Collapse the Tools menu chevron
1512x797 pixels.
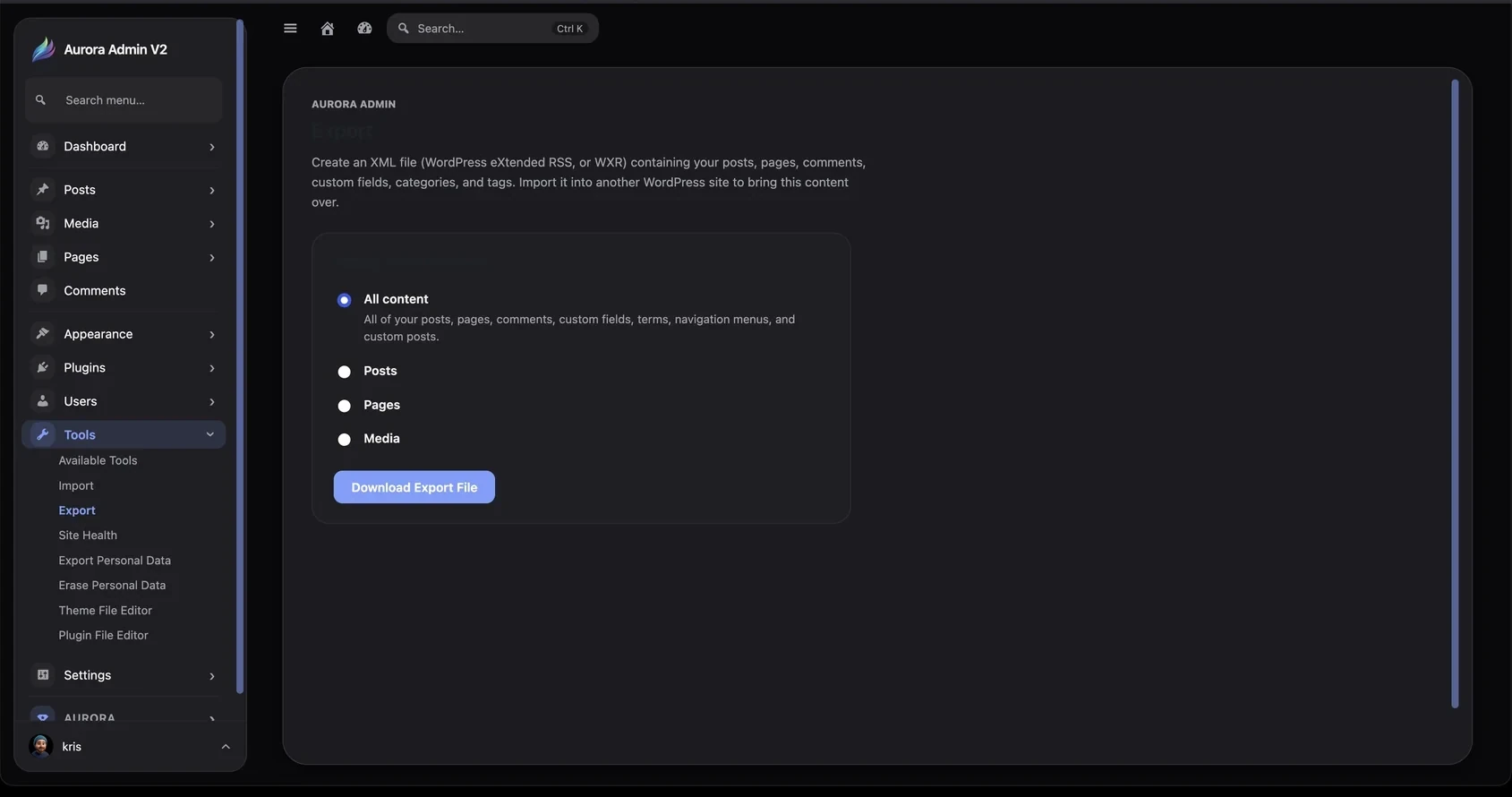(x=210, y=434)
